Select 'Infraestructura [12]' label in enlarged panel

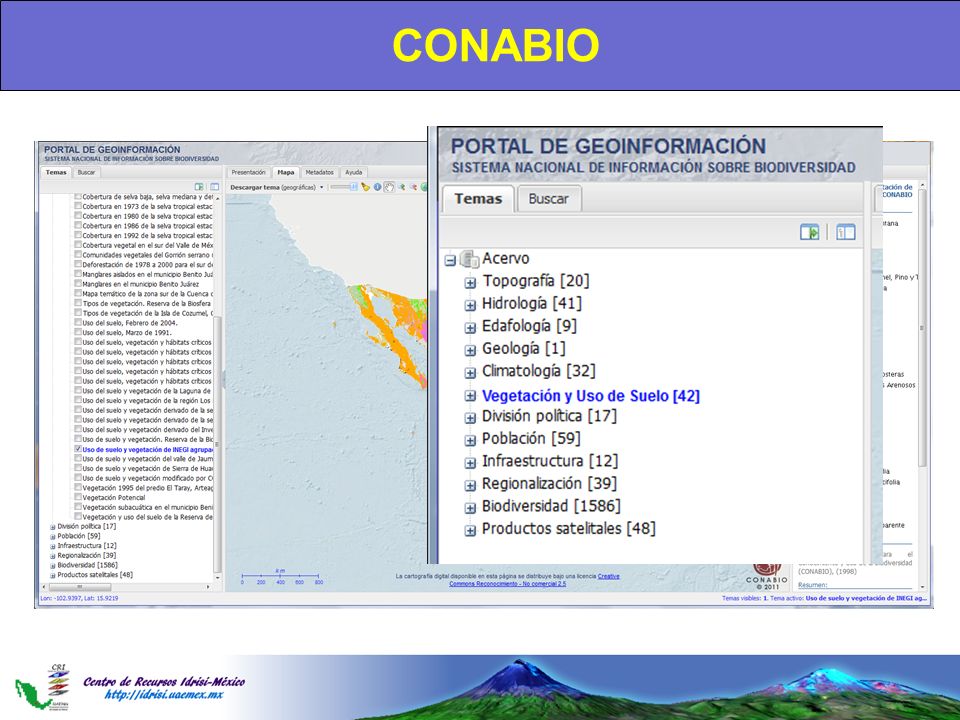pyautogui.click(x=550, y=461)
